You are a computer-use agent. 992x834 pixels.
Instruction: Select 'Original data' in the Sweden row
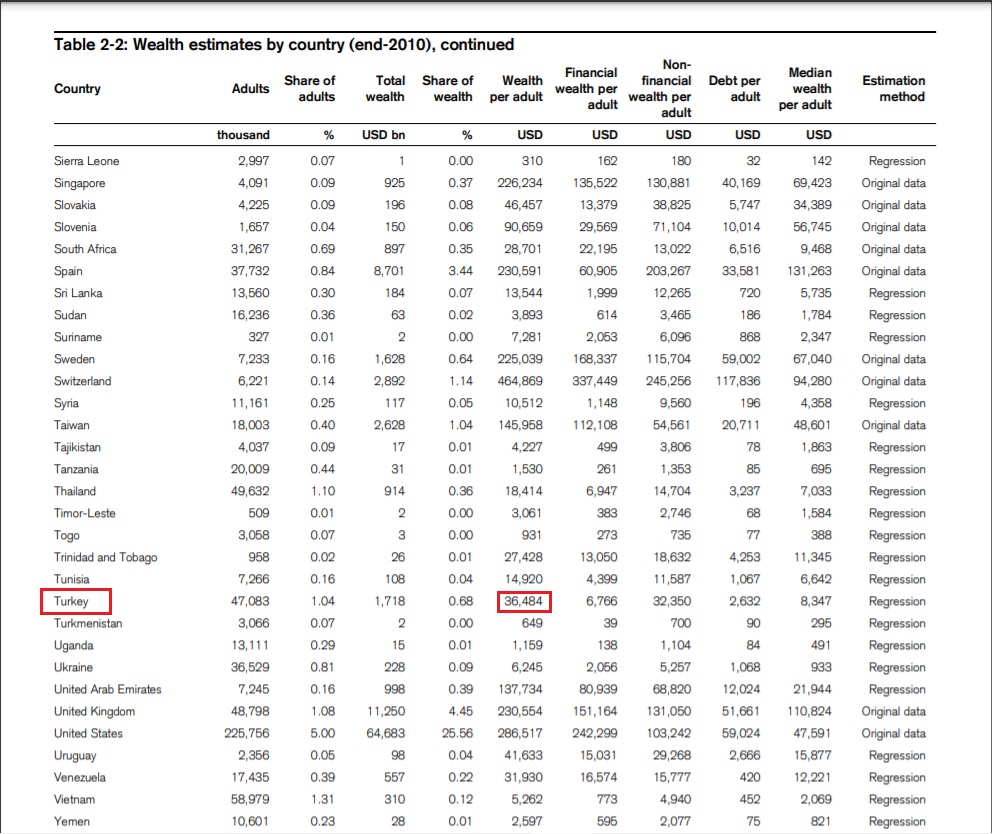click(x=893, y=359)
